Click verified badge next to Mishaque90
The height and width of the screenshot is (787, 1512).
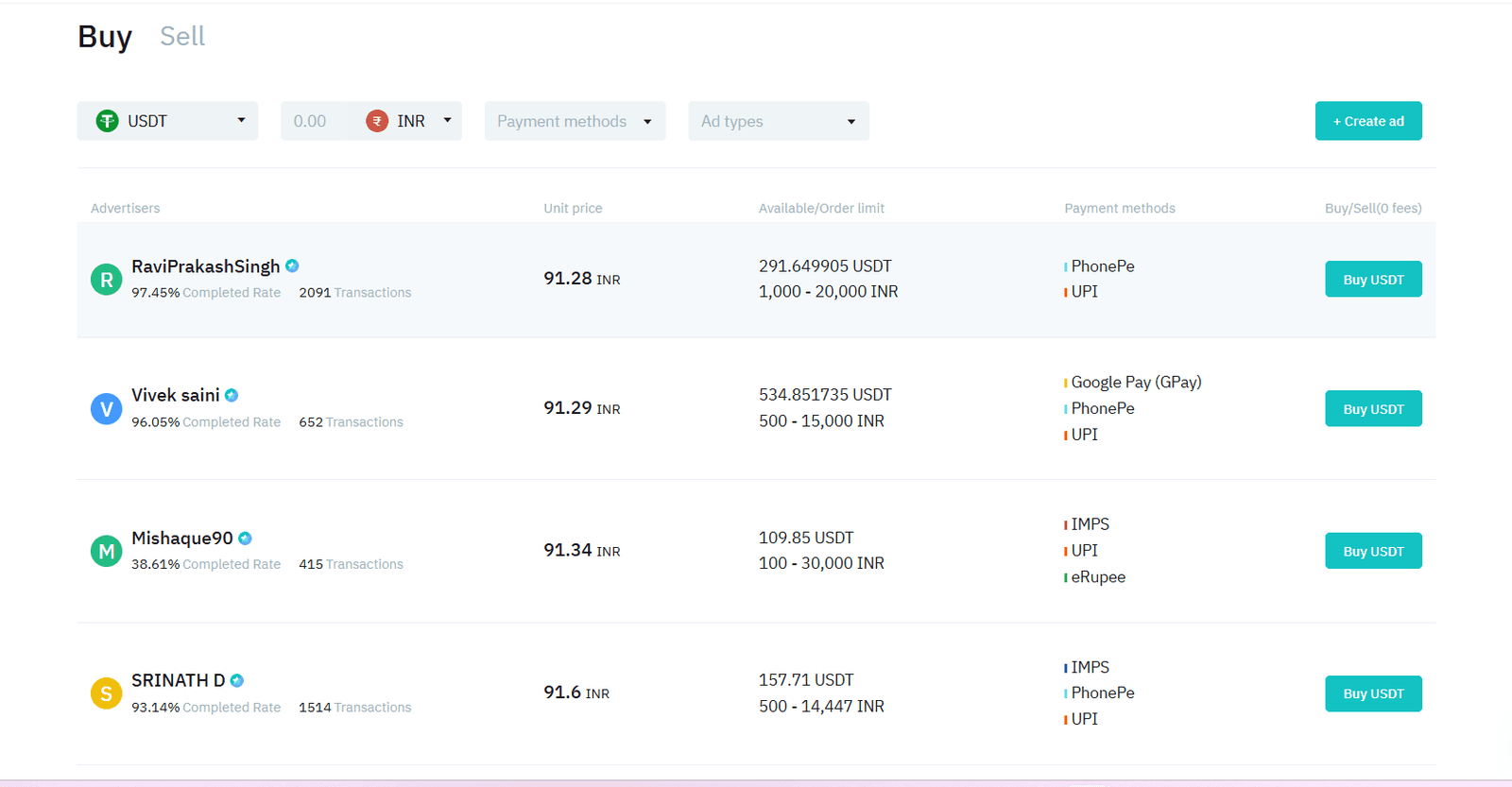(246, 539)
